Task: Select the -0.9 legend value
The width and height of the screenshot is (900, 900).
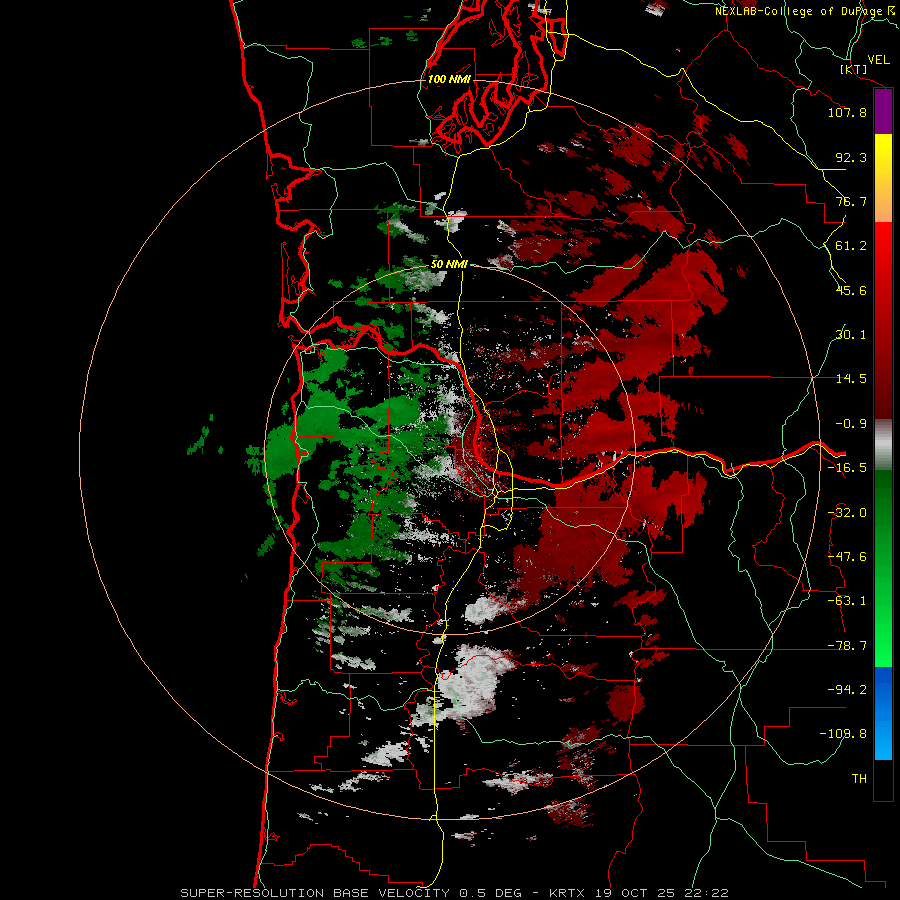Action: click(x=851, y=424)
